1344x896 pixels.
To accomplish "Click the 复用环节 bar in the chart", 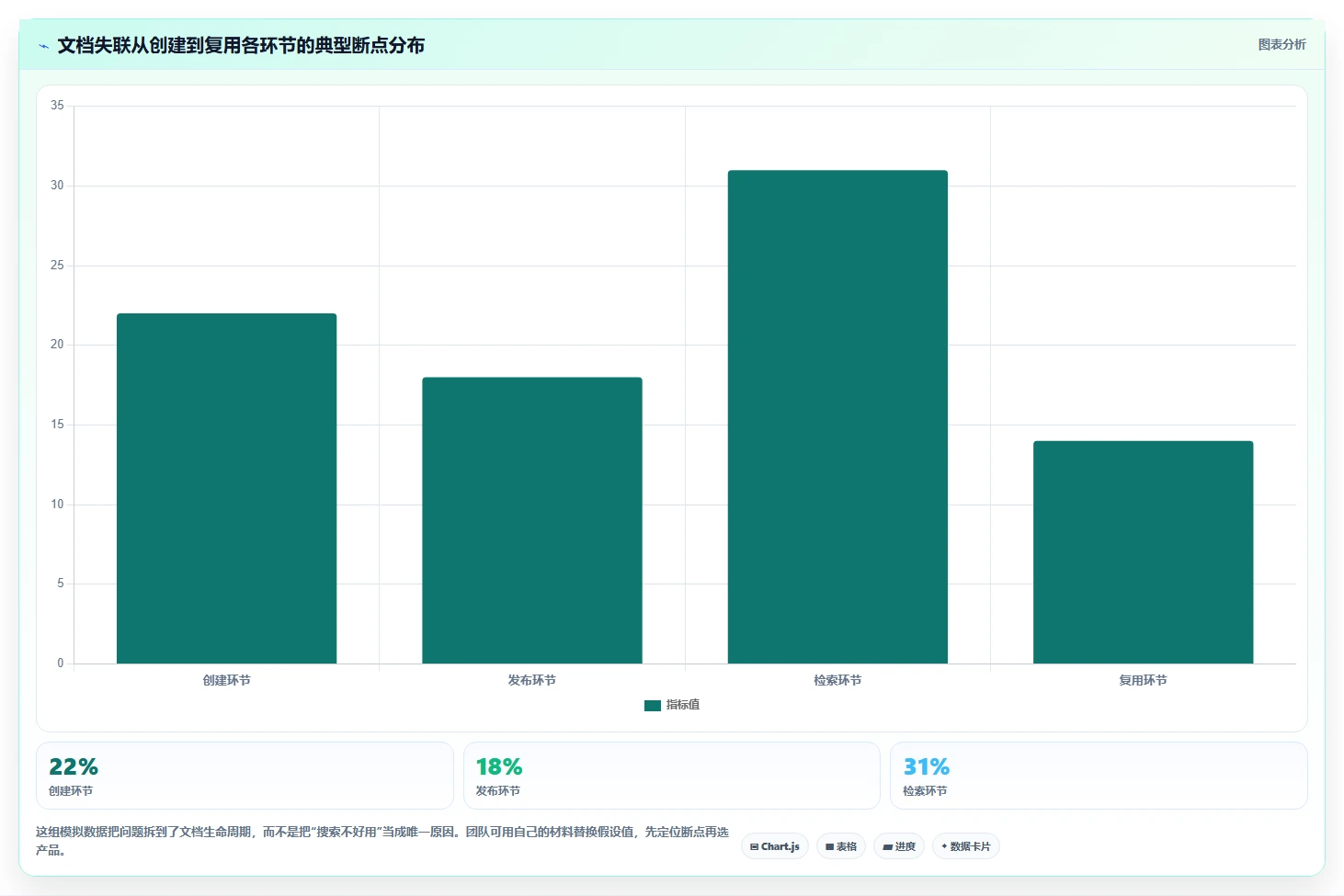I will coord(1143,552).
